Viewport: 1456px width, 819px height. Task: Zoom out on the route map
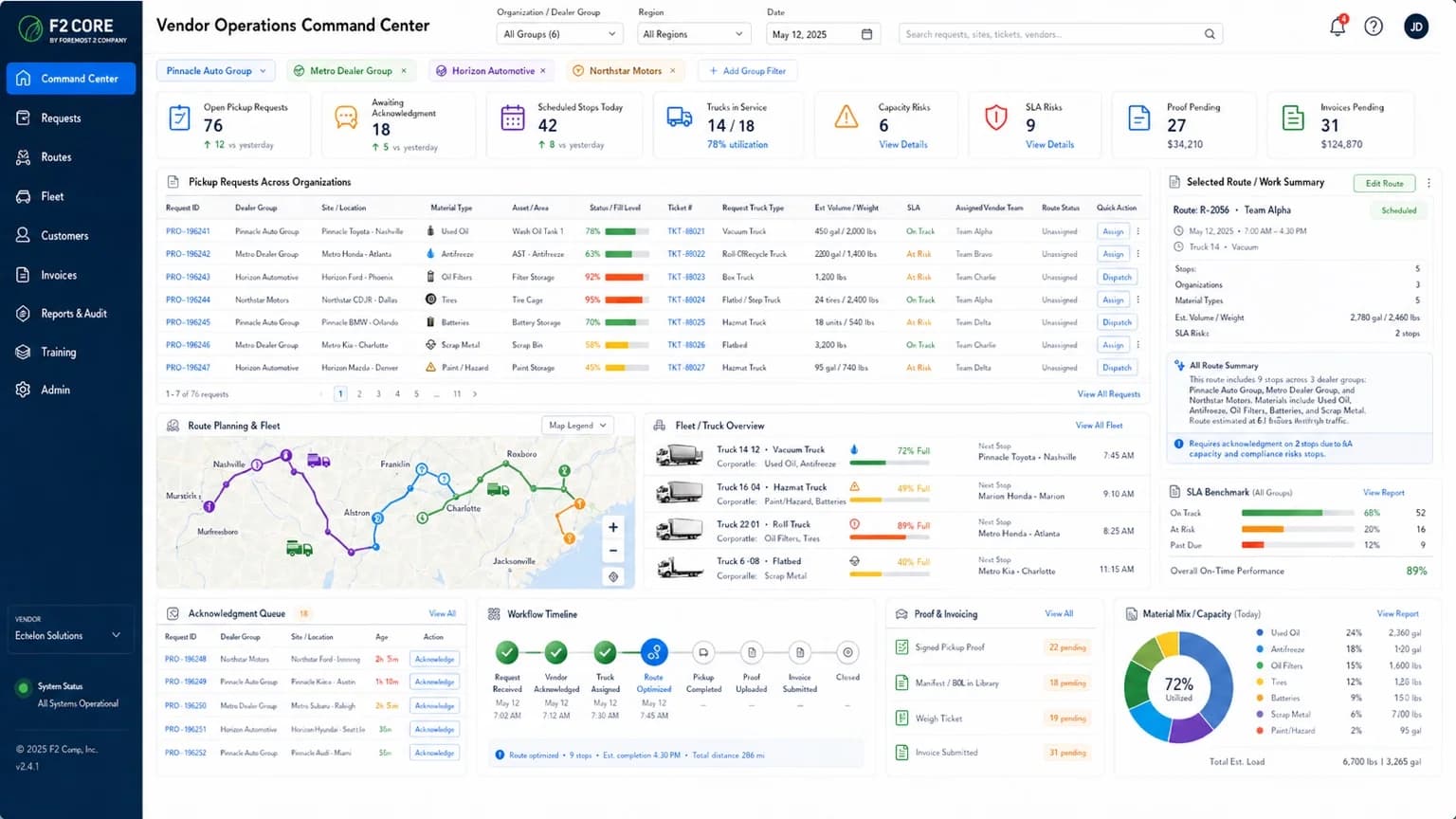(613, 550)
